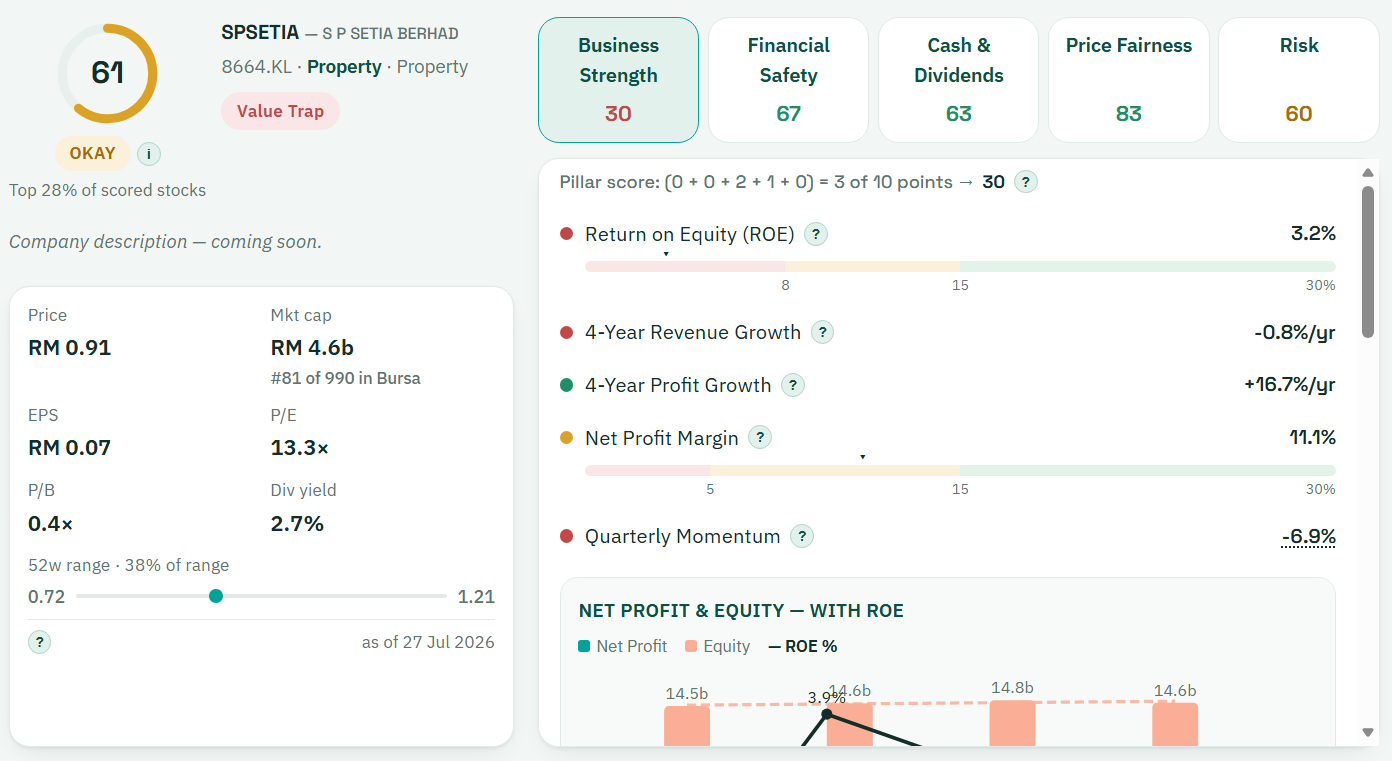
Task: Click the -6.9% quarterly momentum value
Action: pos(1308,536)
